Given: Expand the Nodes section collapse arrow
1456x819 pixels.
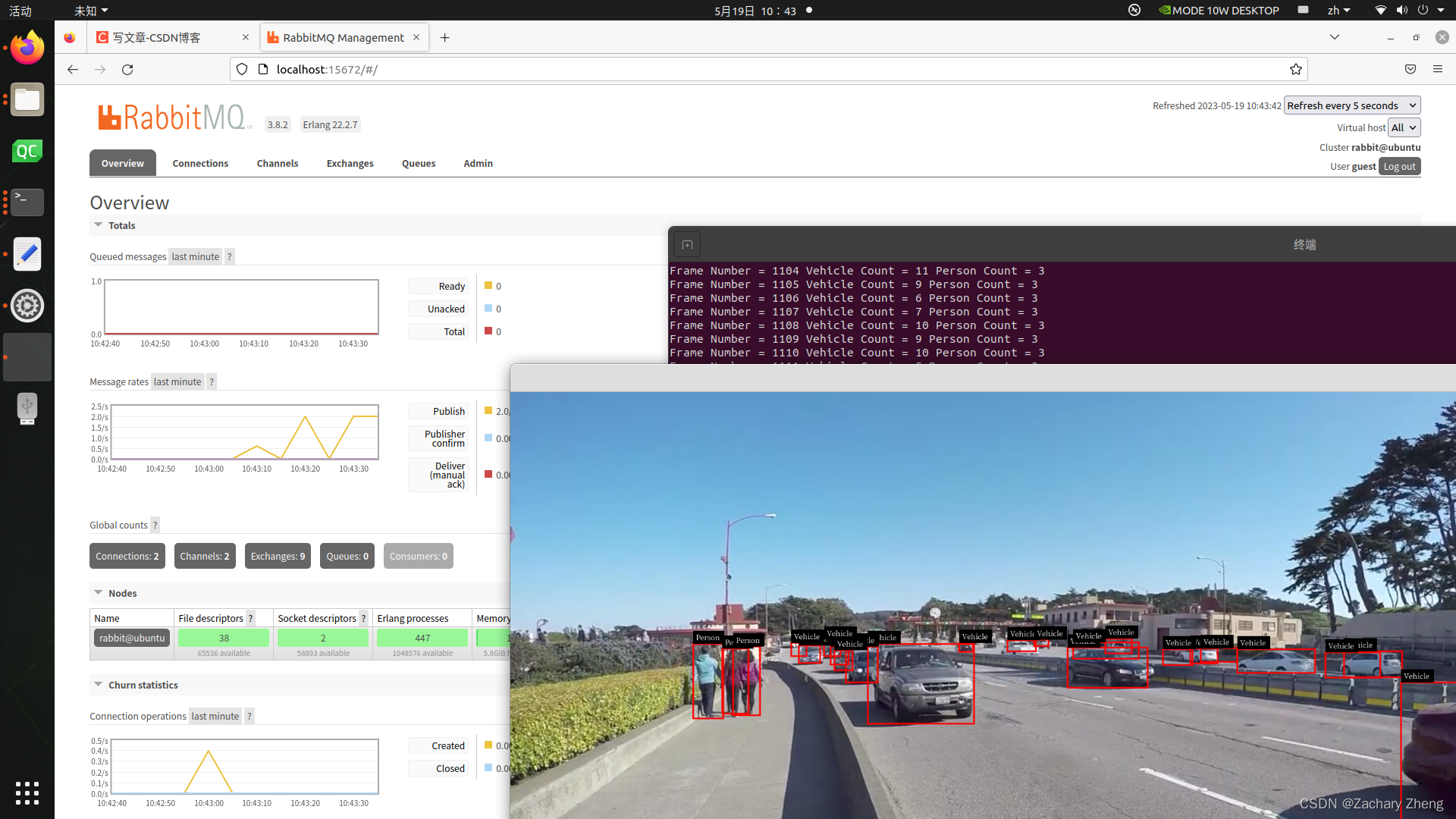Looking at the screenshot, I should coord(98,593).
